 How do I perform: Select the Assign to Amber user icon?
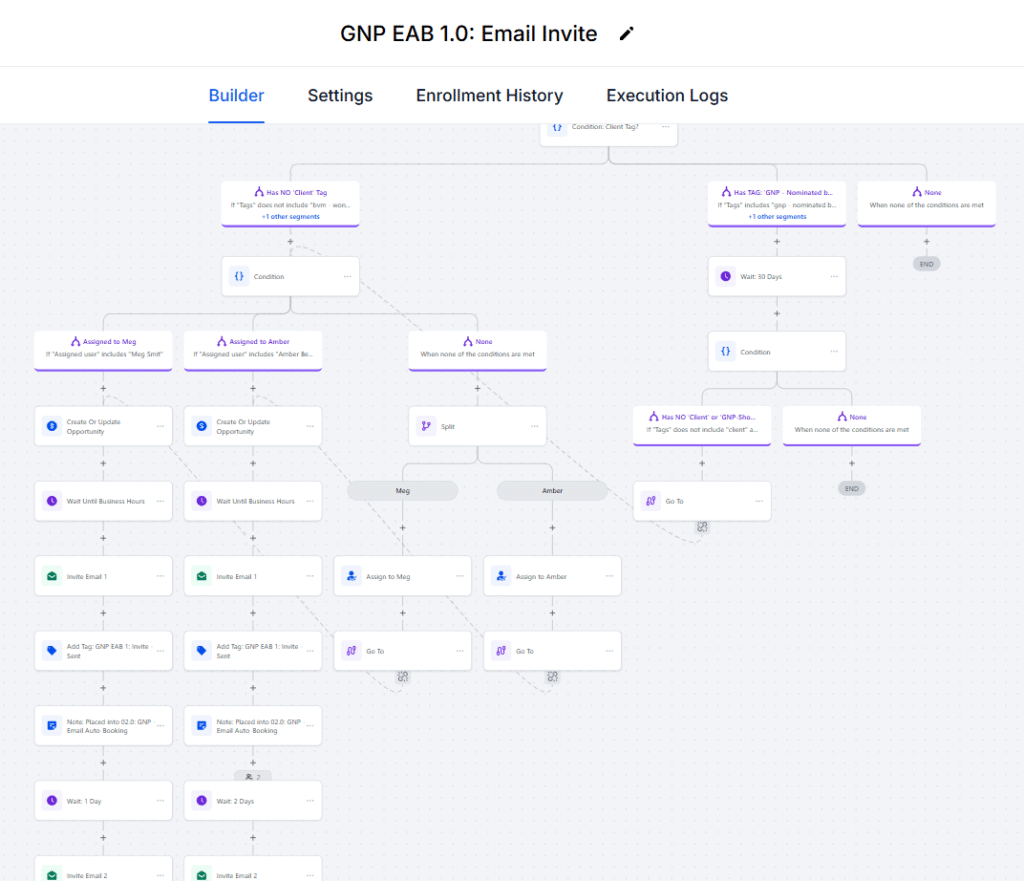point(502,576)
